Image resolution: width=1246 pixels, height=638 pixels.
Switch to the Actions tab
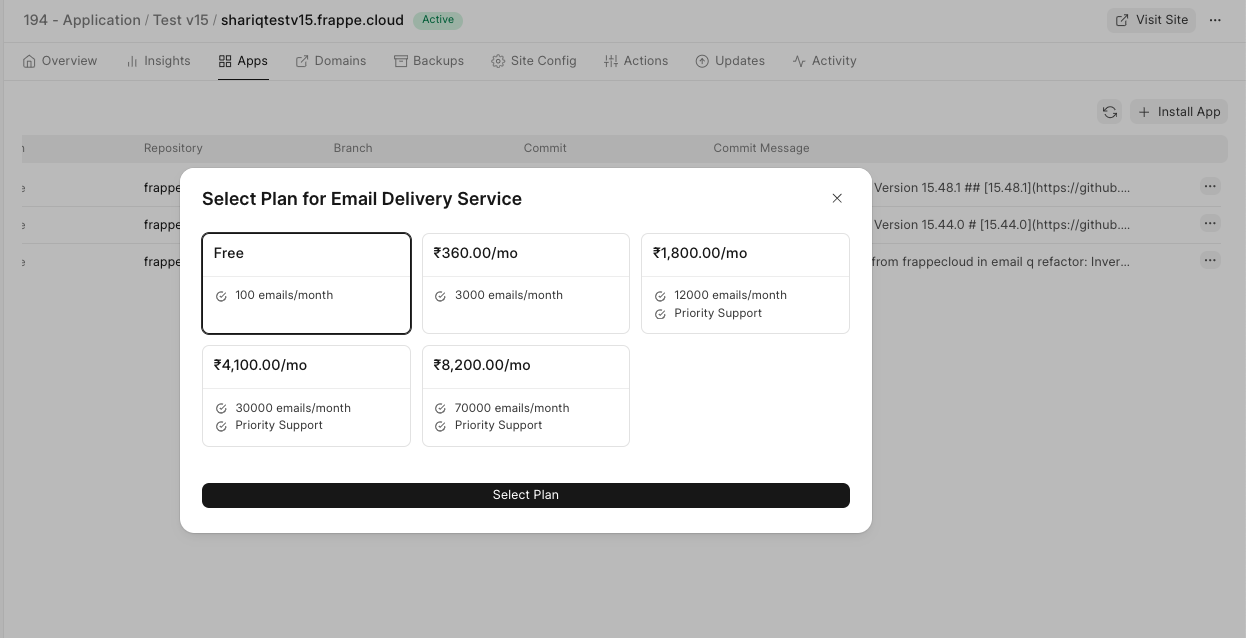[636, 61]
